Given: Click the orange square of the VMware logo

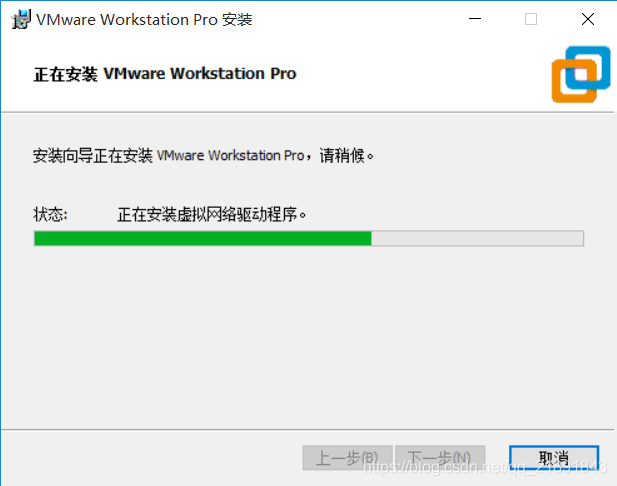Looking at the screenshot, I should click(x=574, y=81).
